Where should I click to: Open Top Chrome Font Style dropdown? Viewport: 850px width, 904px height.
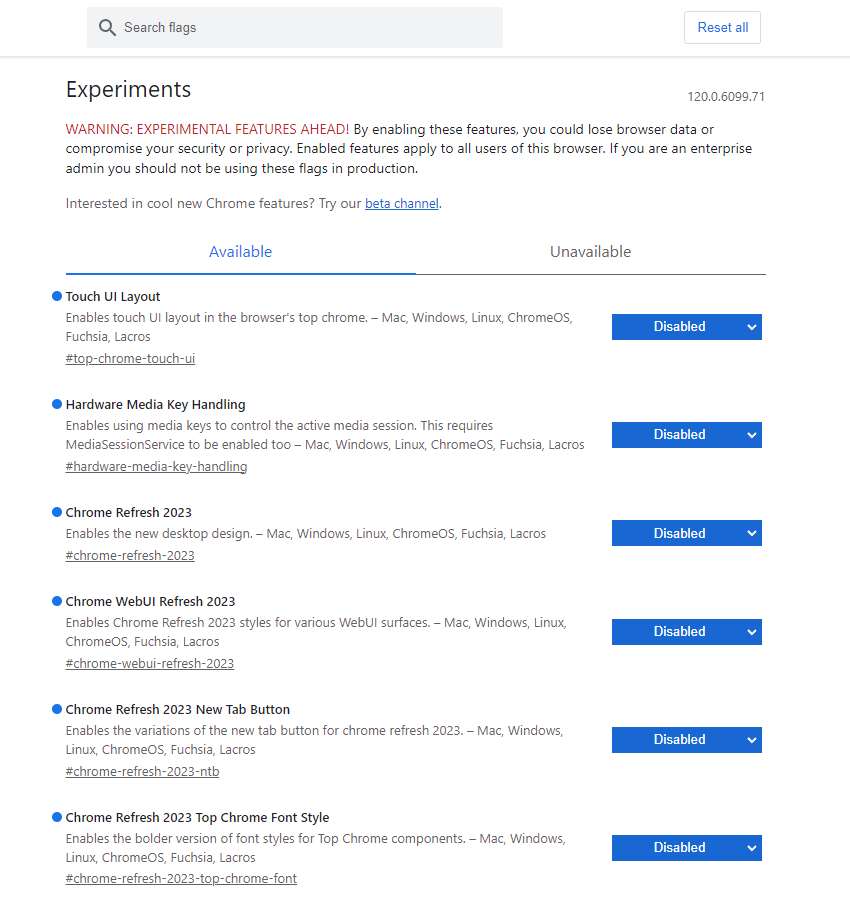[686, 848]
